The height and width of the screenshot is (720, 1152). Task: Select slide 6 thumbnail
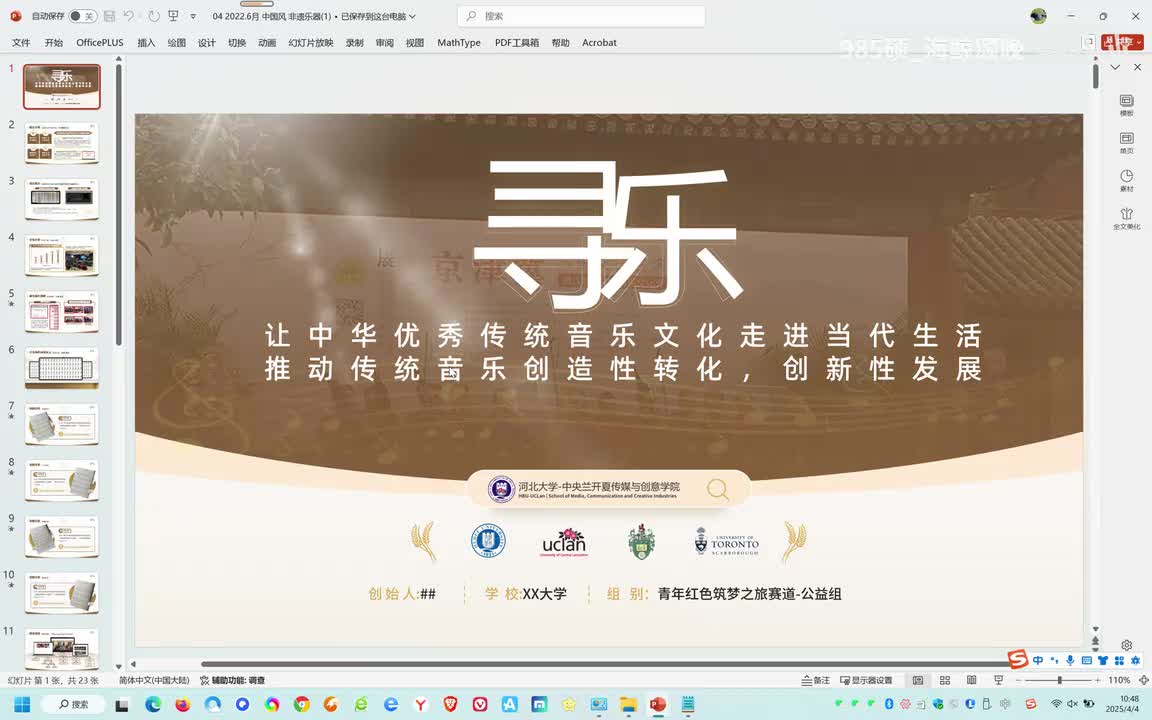[62, 368]
